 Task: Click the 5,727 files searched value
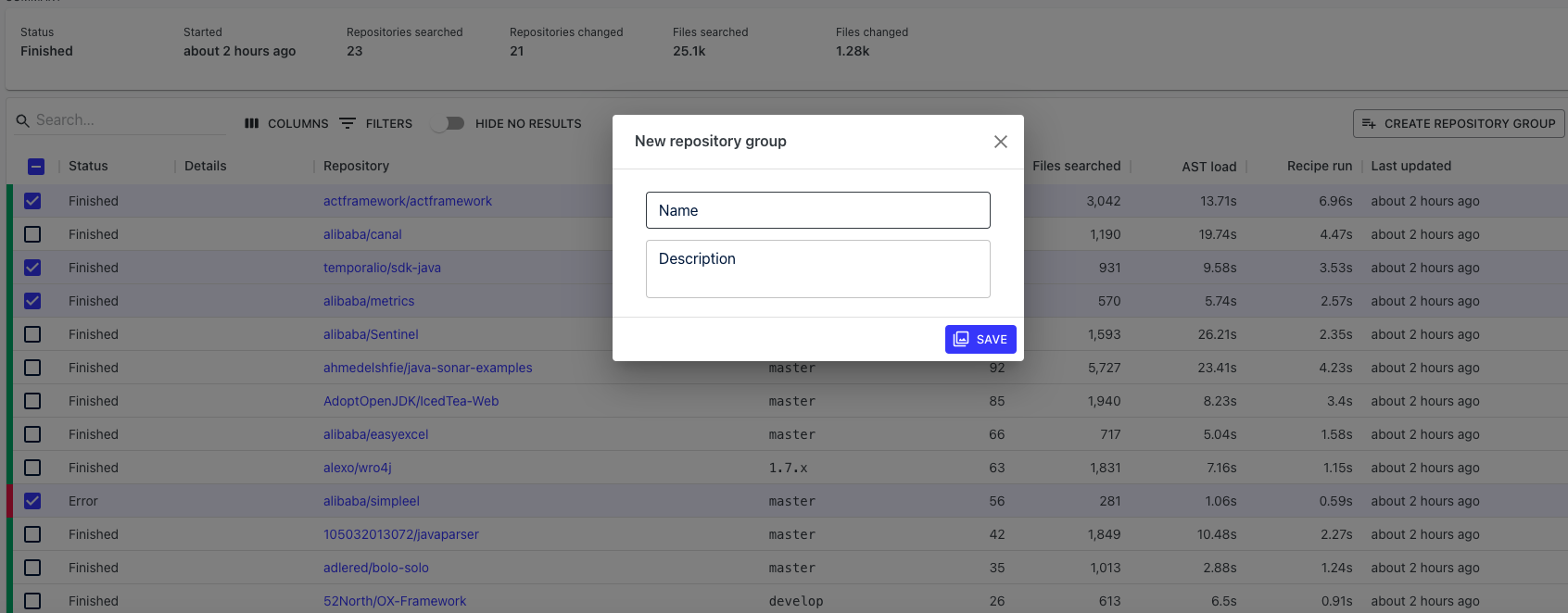coord(1105,368)
